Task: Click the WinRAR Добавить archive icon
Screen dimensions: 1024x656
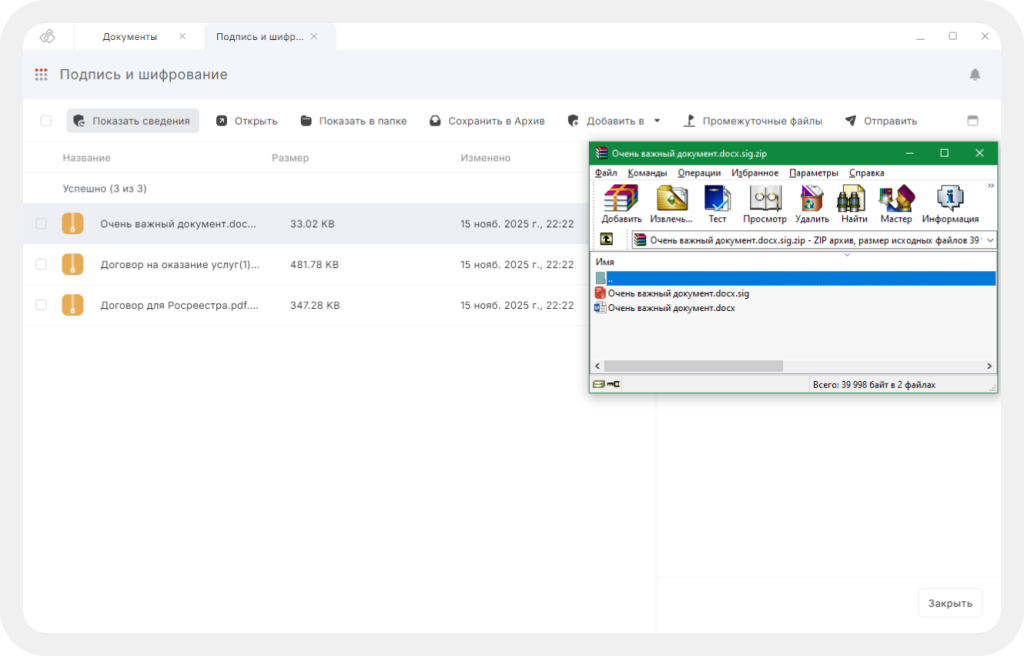Action: (x=621, y=199)
